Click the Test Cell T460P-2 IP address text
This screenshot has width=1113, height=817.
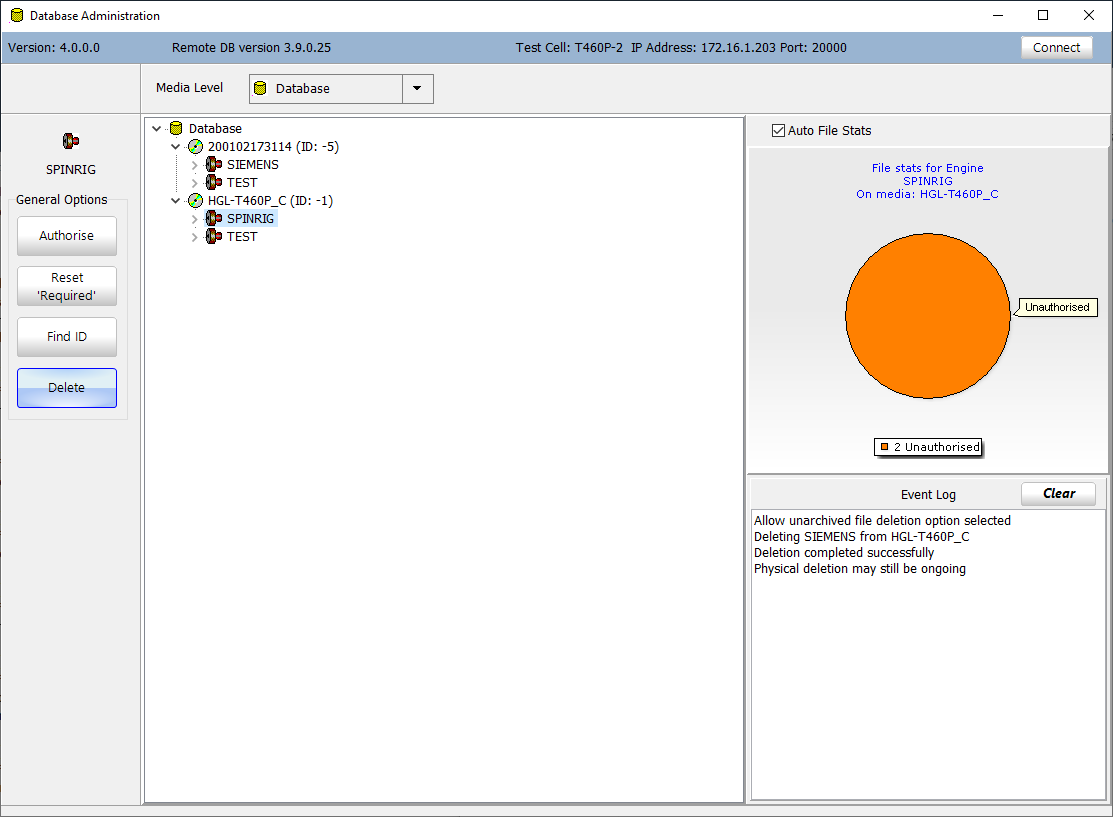(x=681, y=48)
